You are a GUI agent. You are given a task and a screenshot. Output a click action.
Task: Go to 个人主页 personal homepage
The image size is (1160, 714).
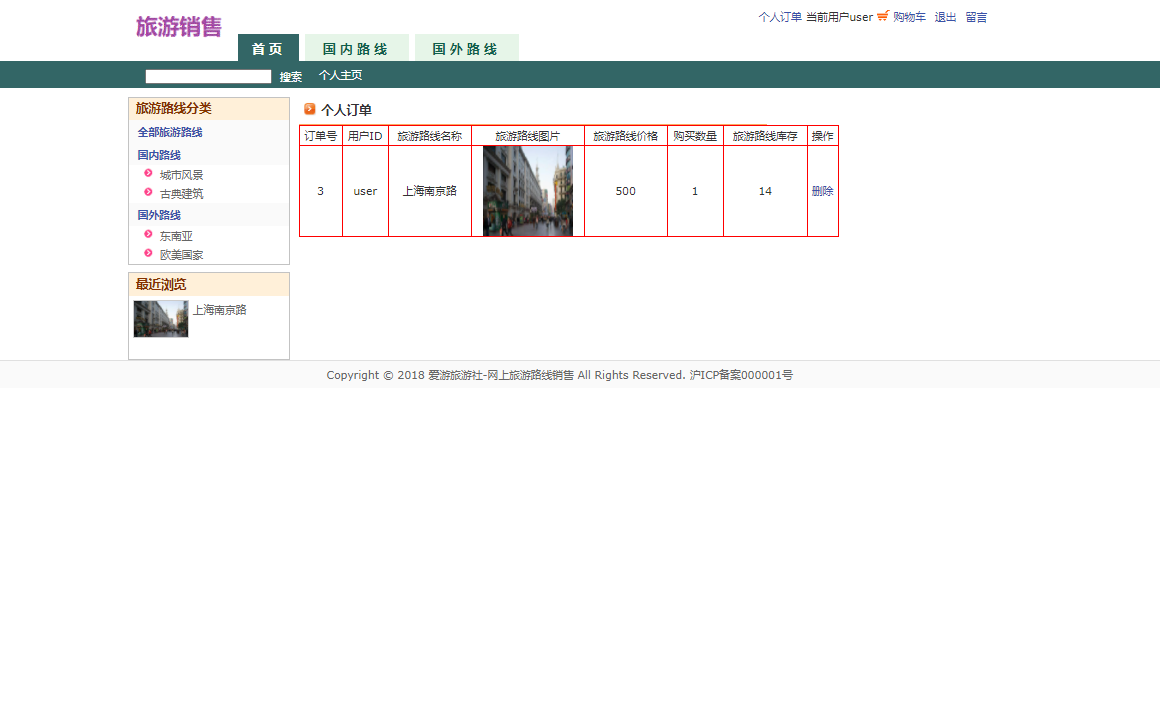340,74
